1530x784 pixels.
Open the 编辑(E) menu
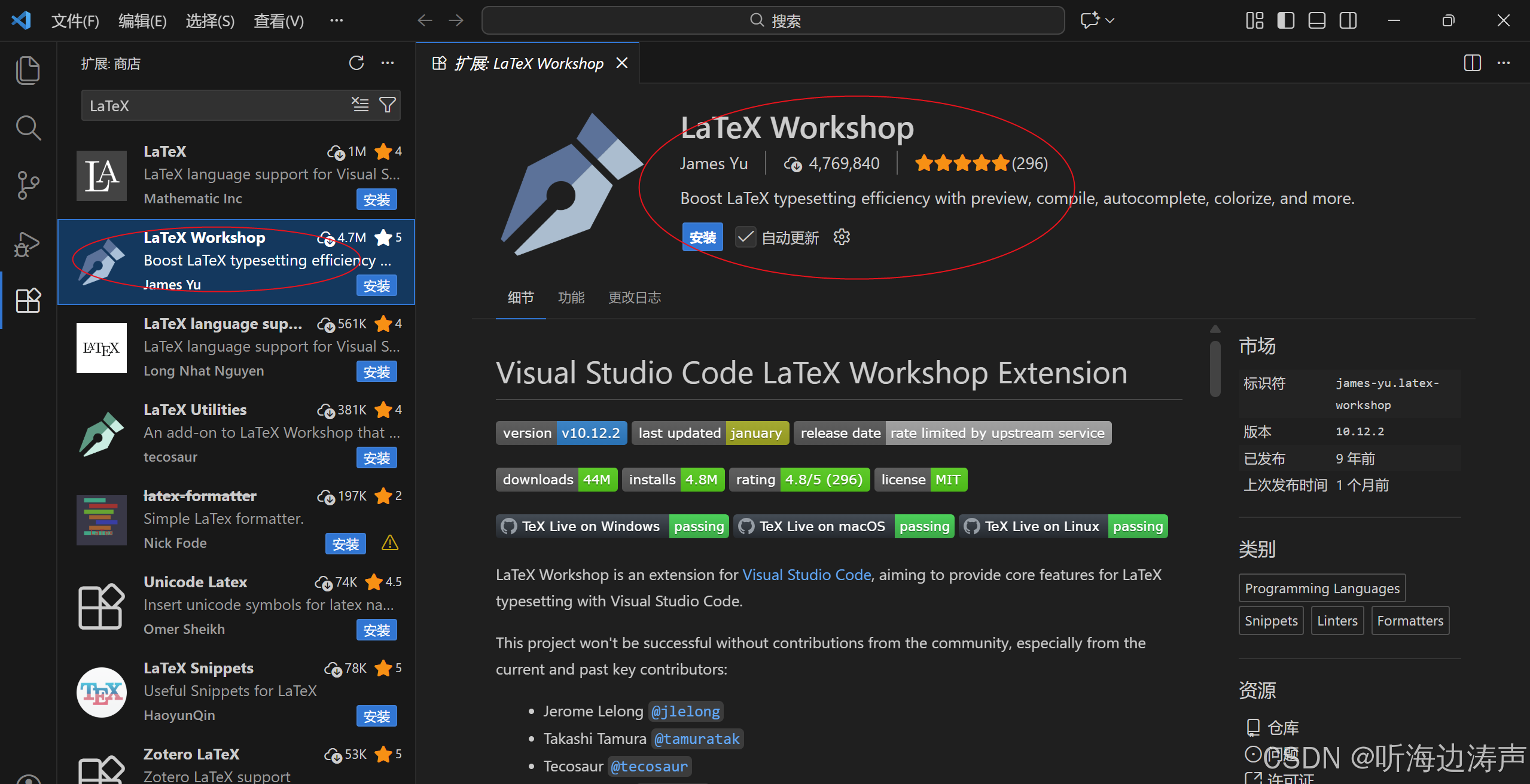pos(142,21)
